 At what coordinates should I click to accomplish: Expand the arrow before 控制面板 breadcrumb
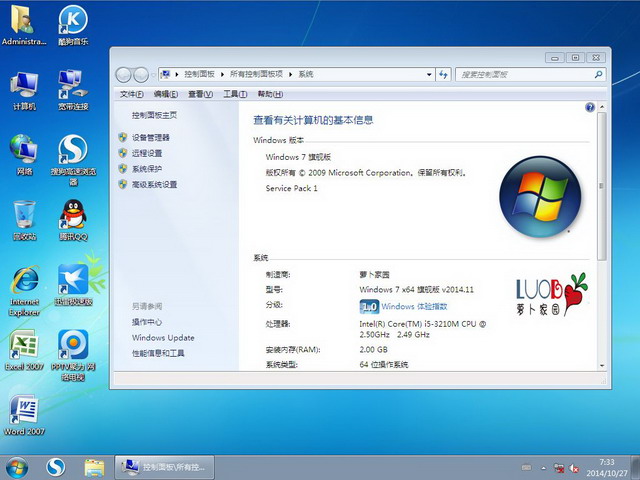[x=177, y=74]
